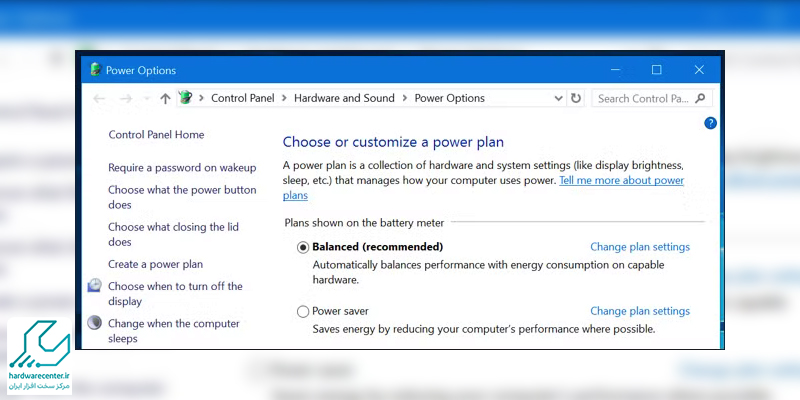Viewport: 800px width, 400px height.
Task: Open Require a password on wakeup
Action: (x=182, y=168)
